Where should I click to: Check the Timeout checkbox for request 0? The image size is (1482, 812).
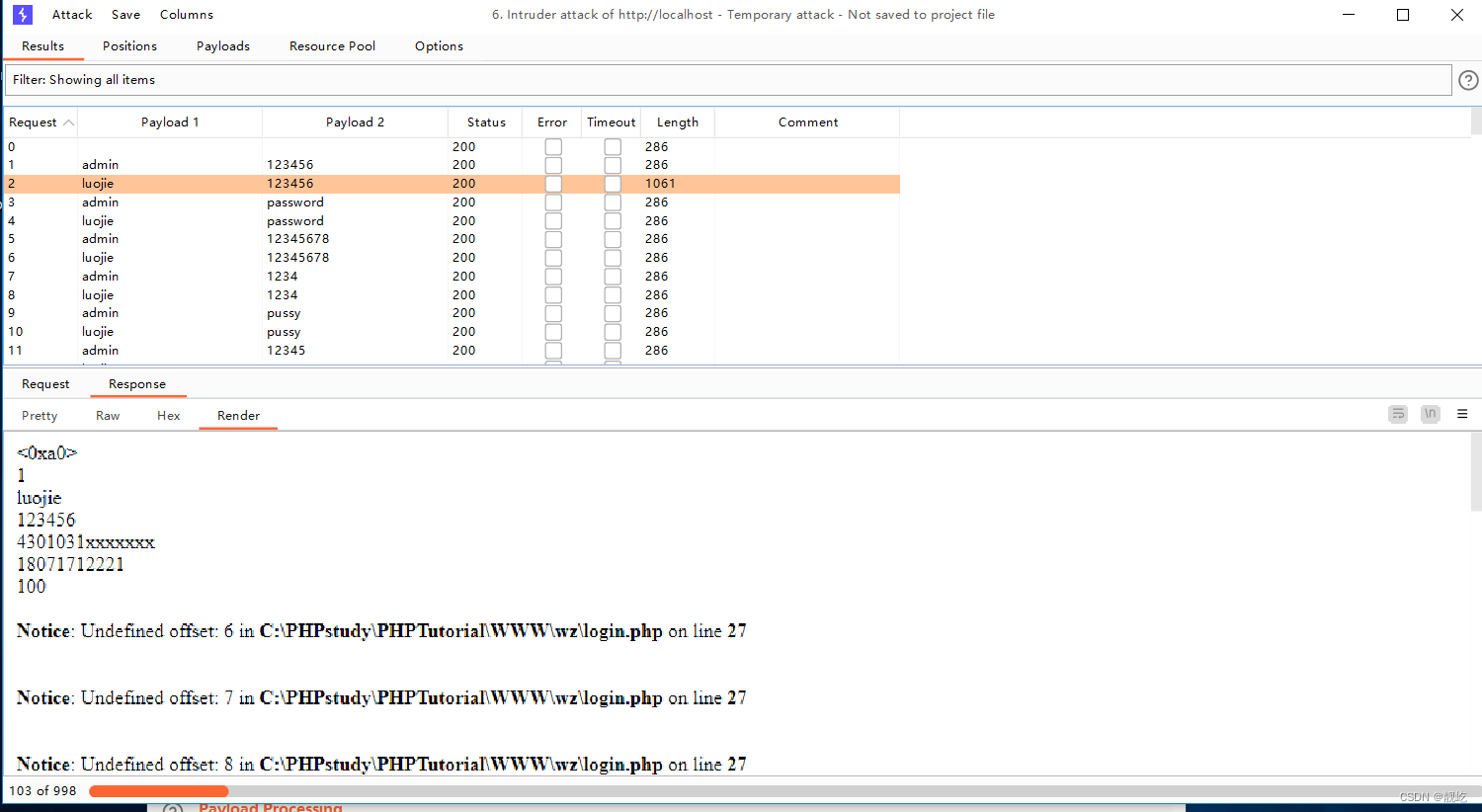point(613,145)
